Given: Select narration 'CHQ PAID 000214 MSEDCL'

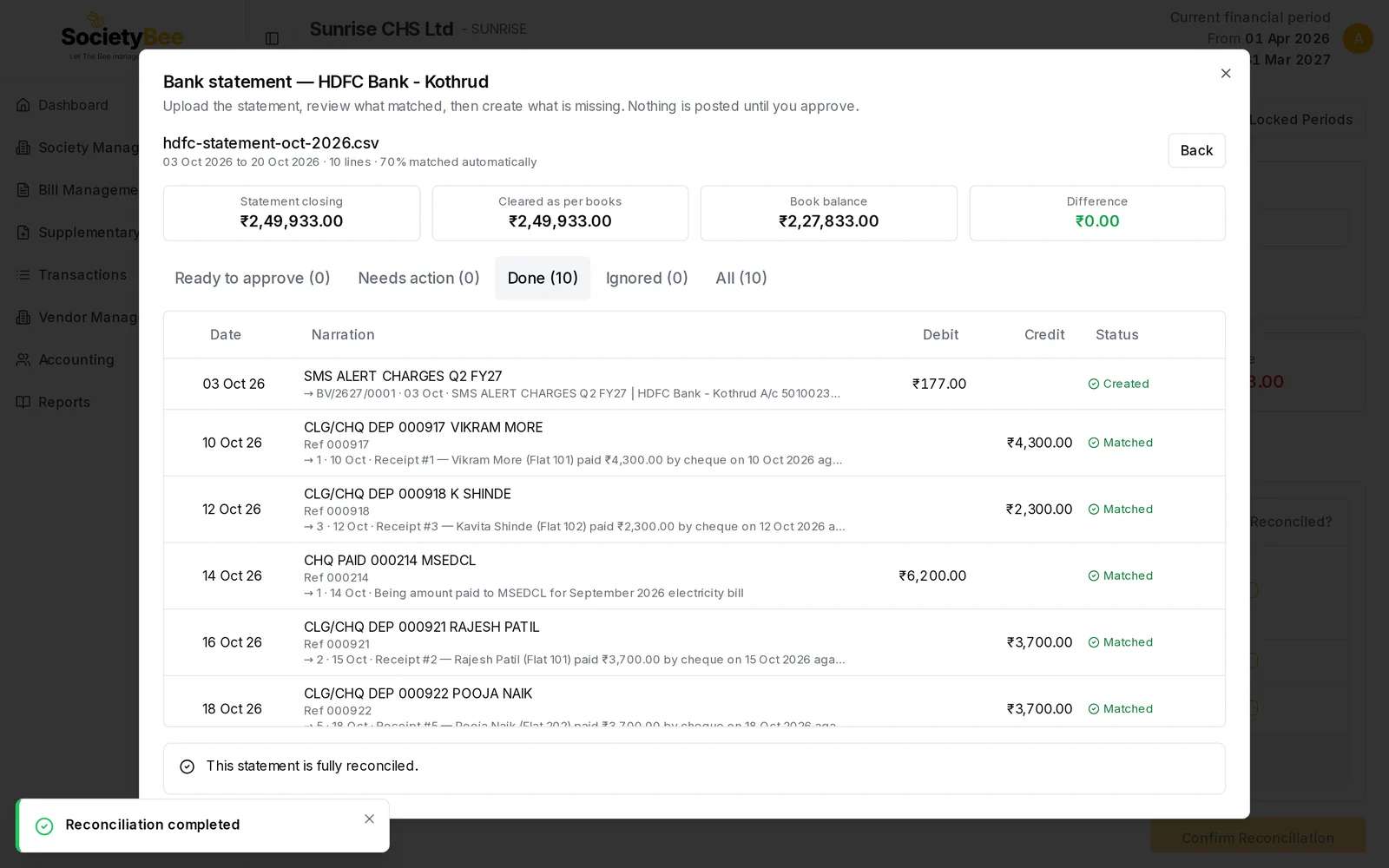Looking at the screenshot, I should (x=390, y=561).
